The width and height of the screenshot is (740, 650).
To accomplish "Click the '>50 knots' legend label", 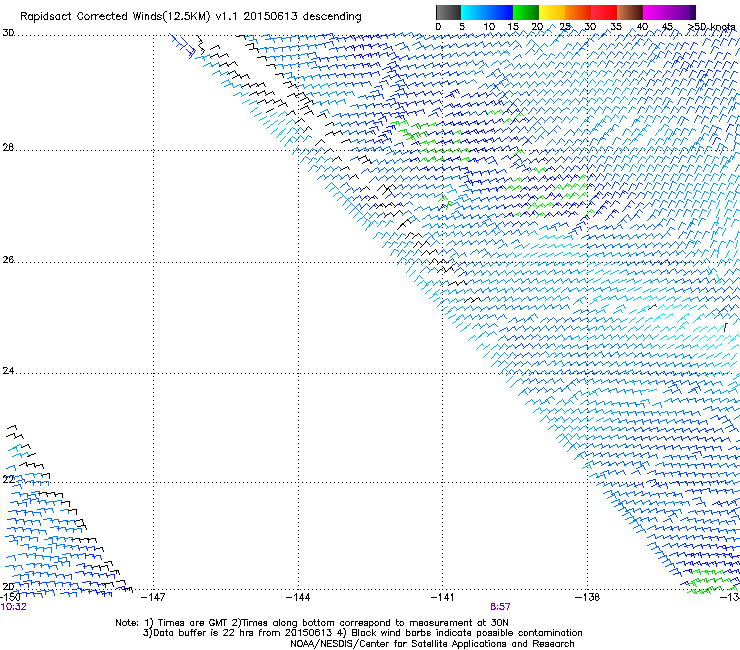I will 711,27.
